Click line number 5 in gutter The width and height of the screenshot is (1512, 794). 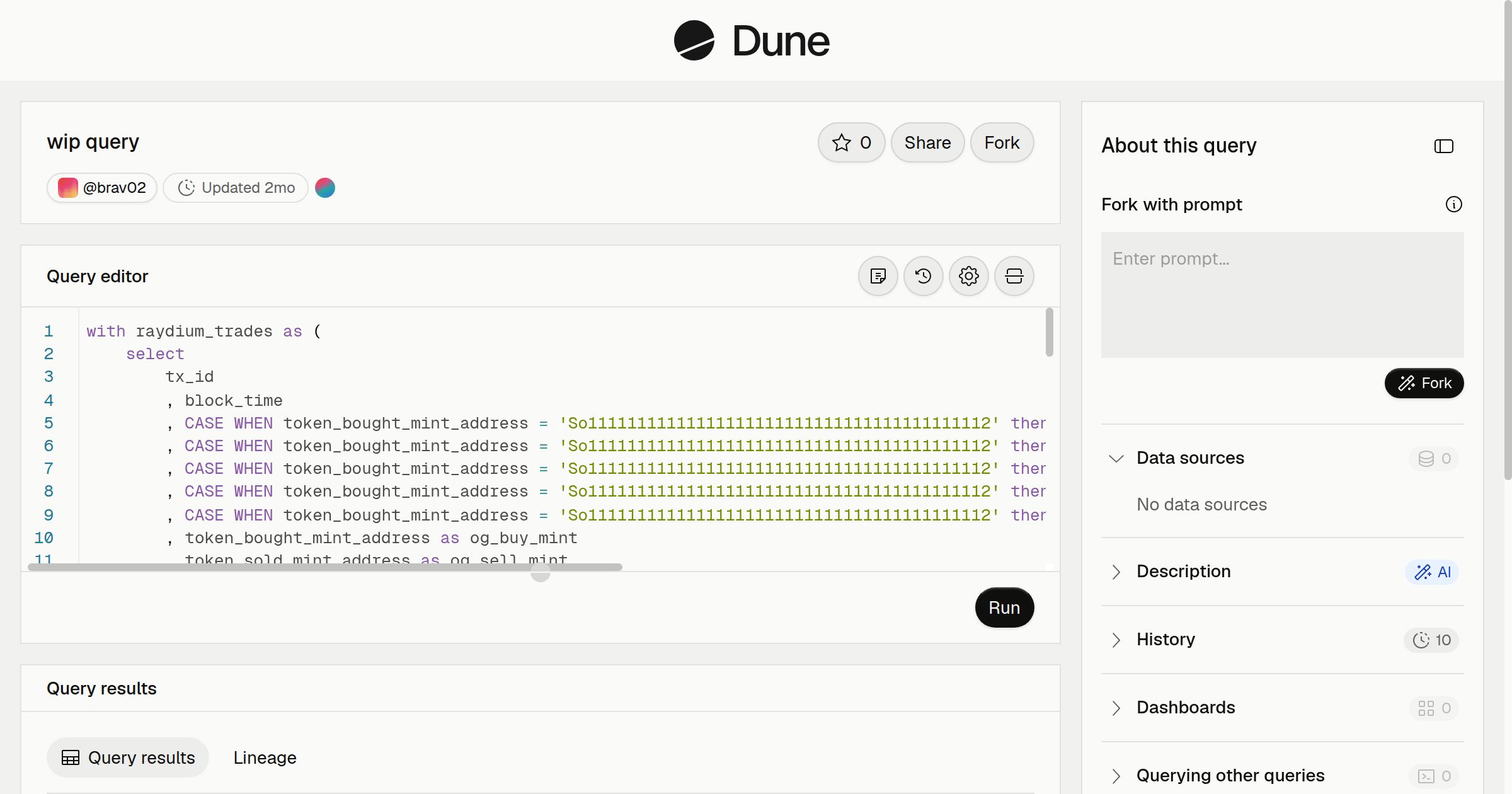click(49, 423)
